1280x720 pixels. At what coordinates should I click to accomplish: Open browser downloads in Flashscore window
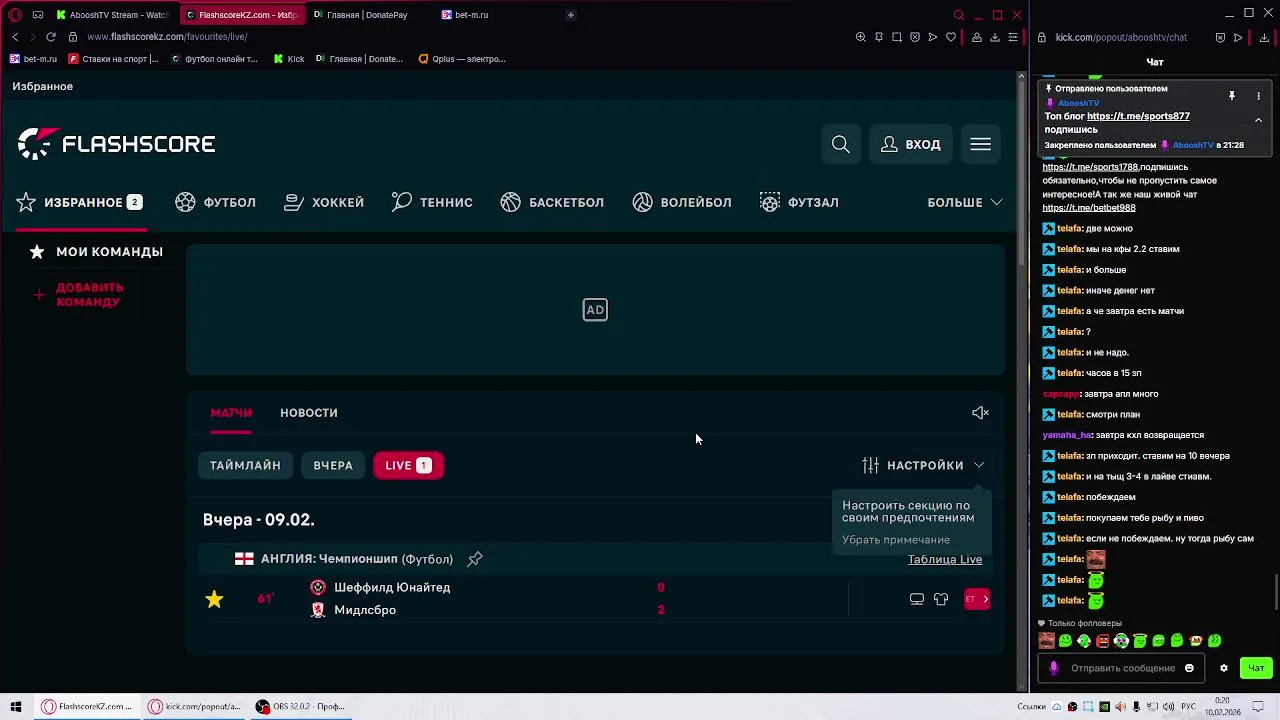tap(995, 37)
